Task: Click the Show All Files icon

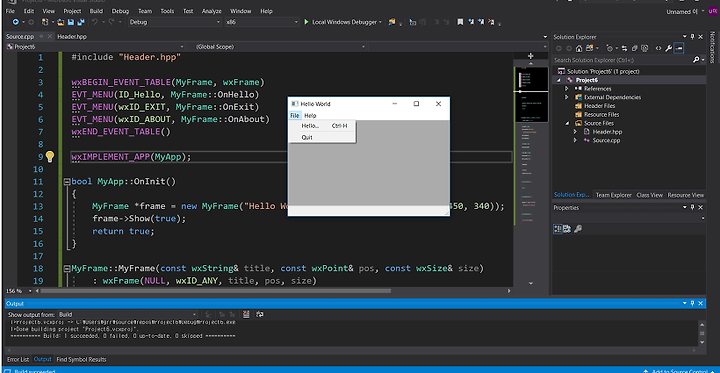Action: point(645,48)
